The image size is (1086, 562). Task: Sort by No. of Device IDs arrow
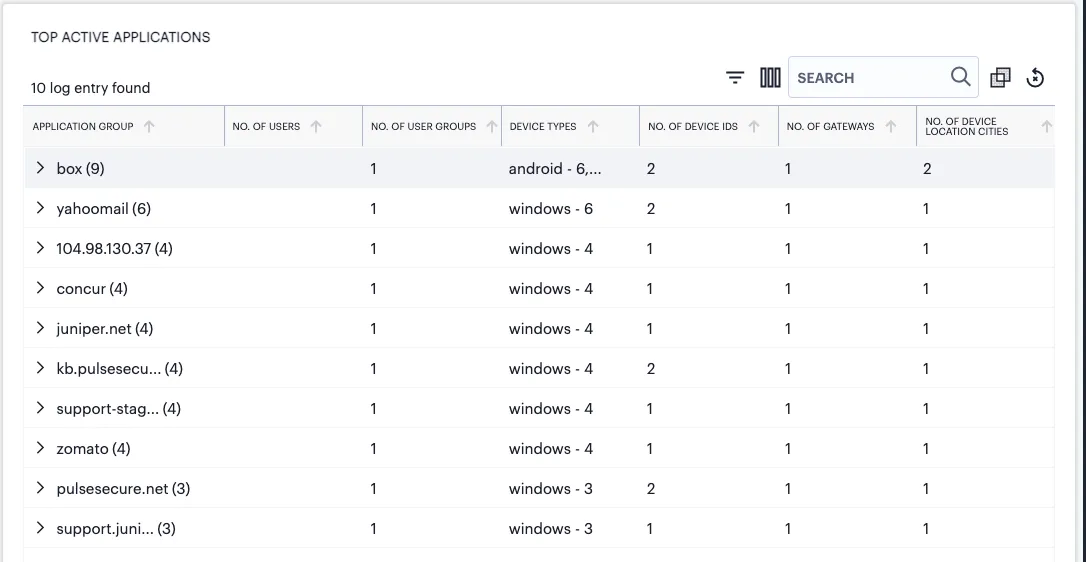(754, 126)
